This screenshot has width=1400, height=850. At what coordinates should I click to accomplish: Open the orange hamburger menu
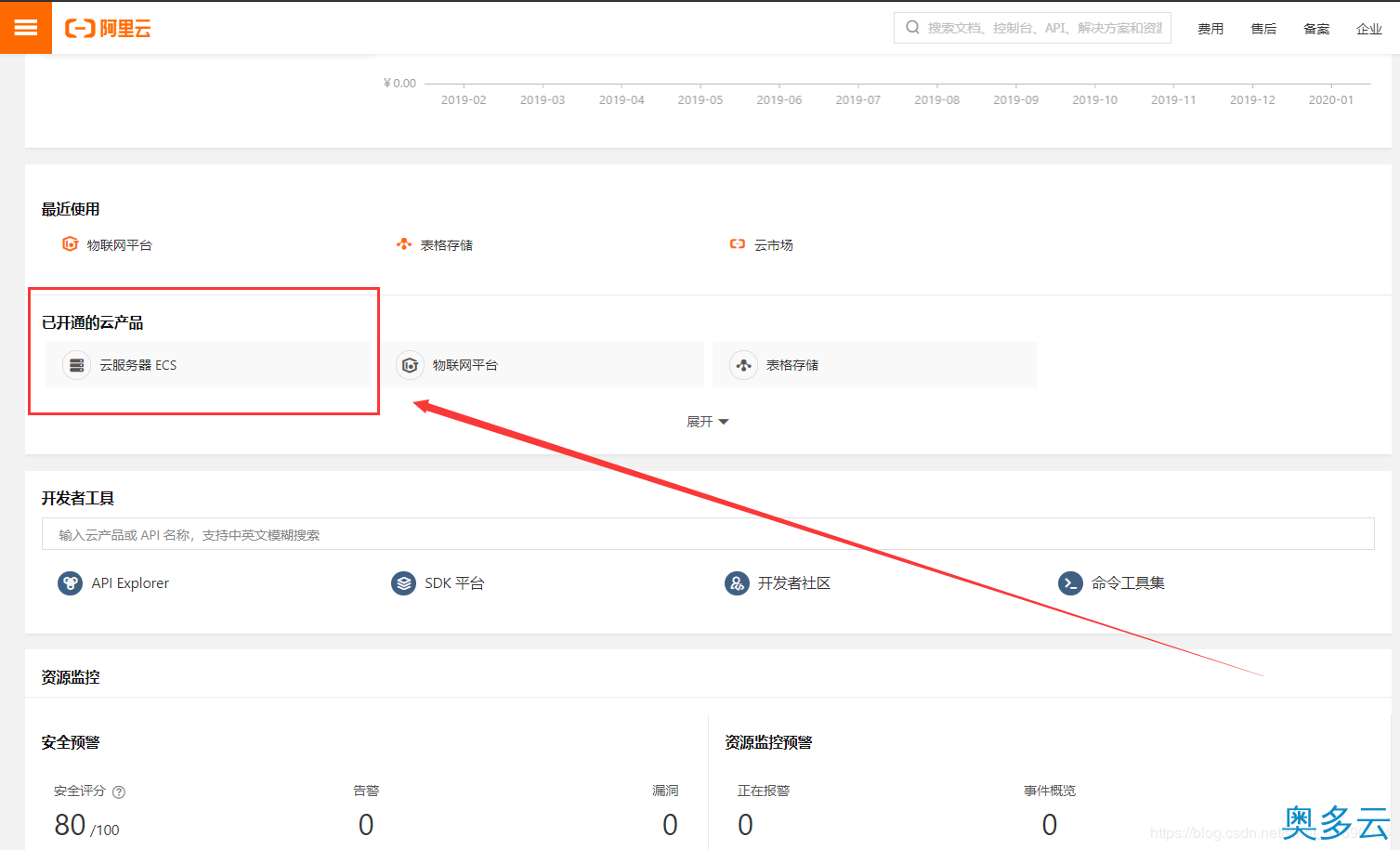[26, 28]
